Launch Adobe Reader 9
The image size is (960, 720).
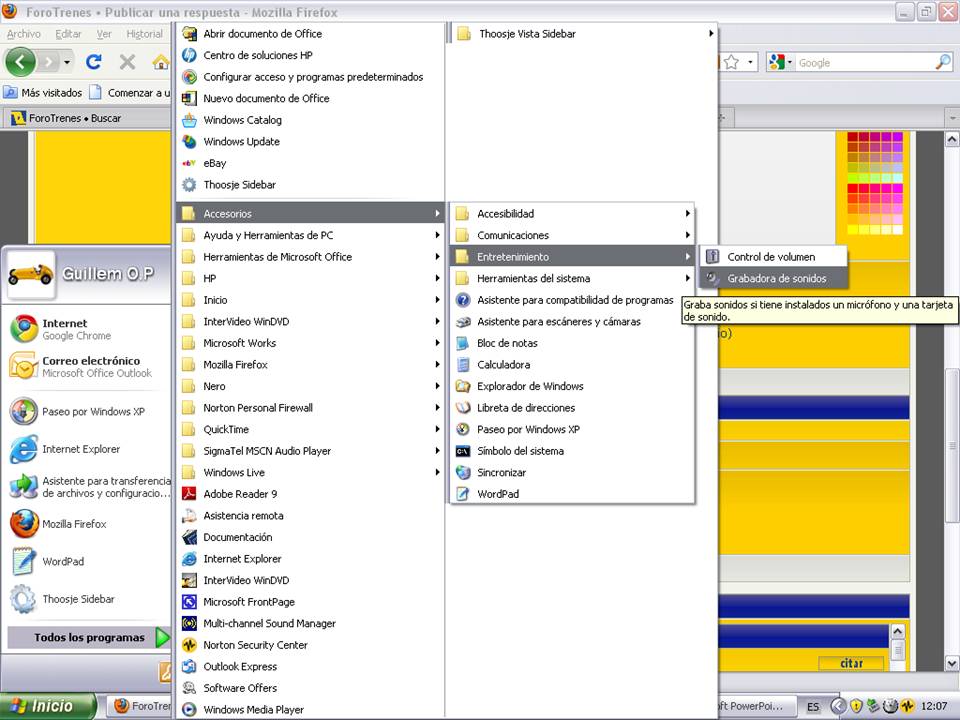311,494
